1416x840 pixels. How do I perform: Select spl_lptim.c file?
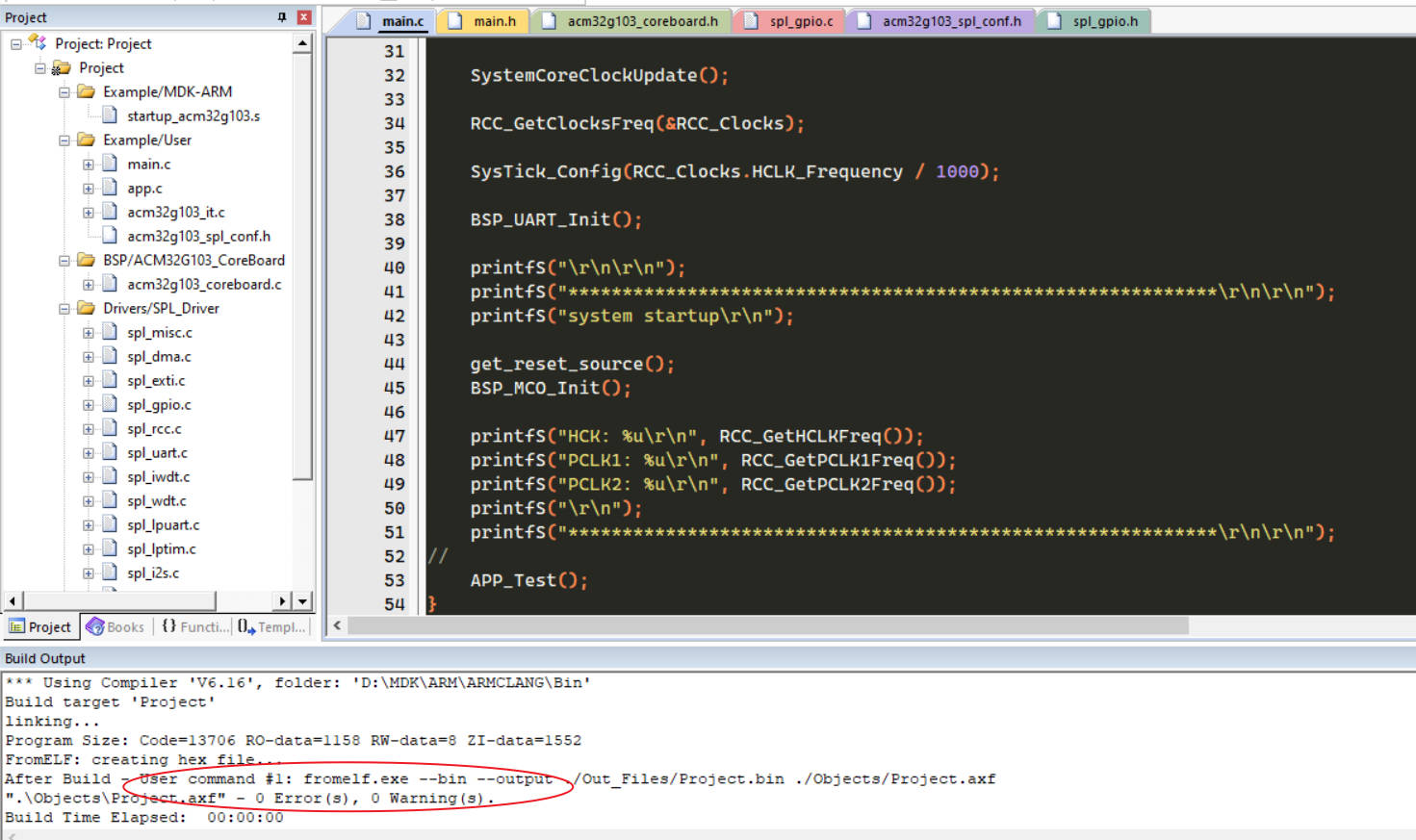(162, 548)
